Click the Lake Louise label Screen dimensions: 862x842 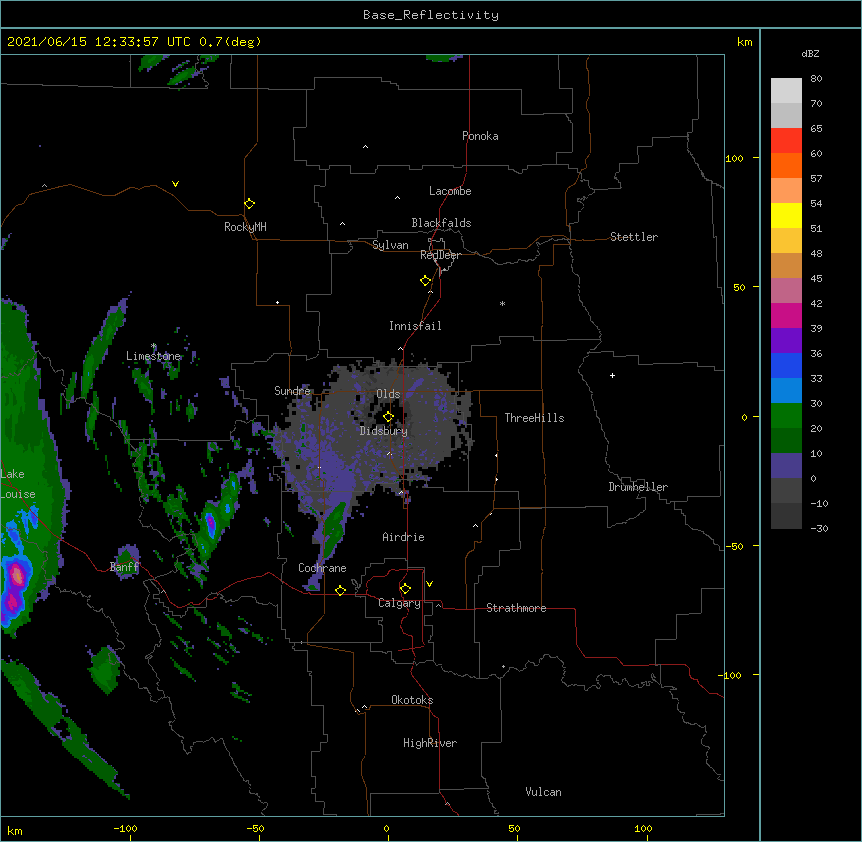18,484
